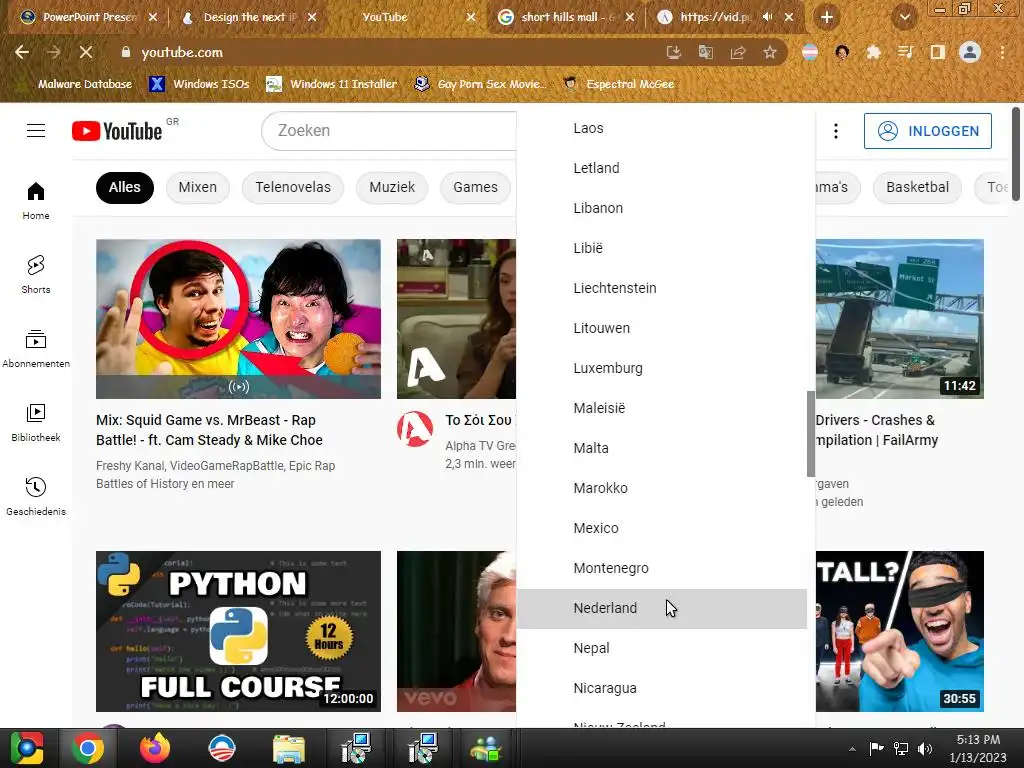Bookmark this page with the star icon

pos(770,52)
